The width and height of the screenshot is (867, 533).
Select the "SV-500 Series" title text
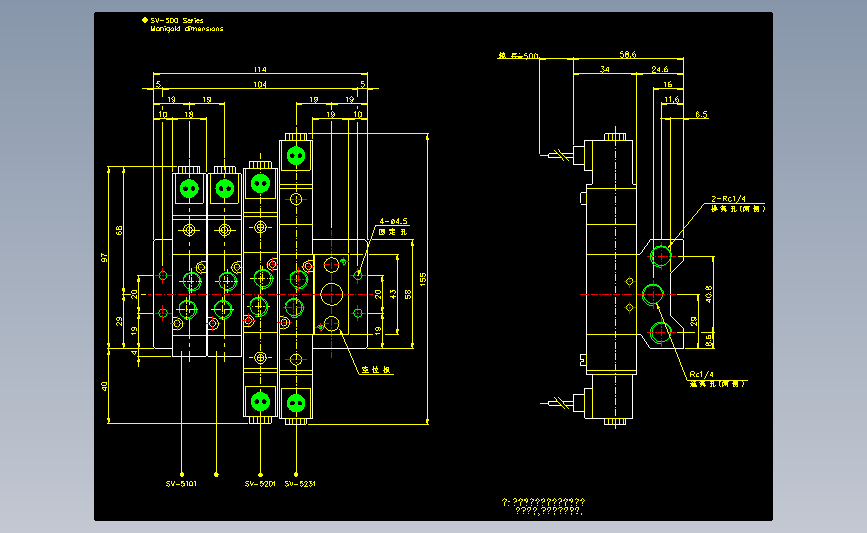(177, 20)
